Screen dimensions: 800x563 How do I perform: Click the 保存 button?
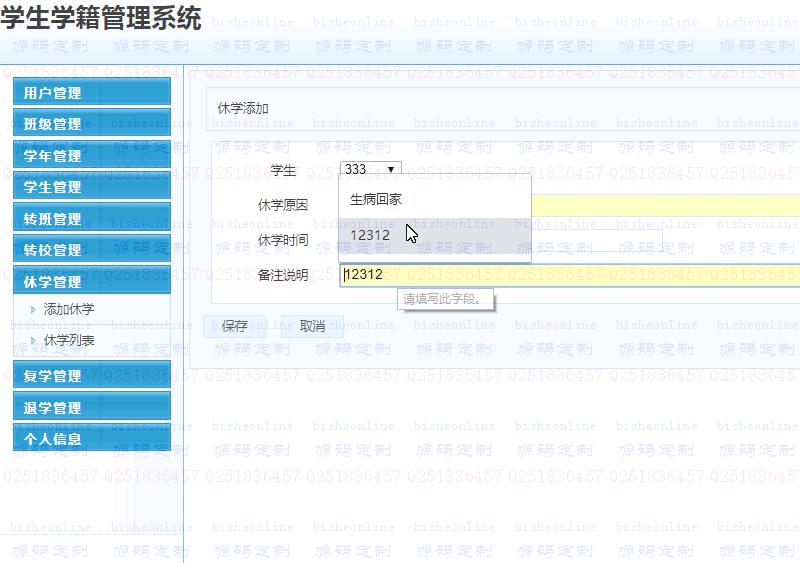[x=234, y=326]
